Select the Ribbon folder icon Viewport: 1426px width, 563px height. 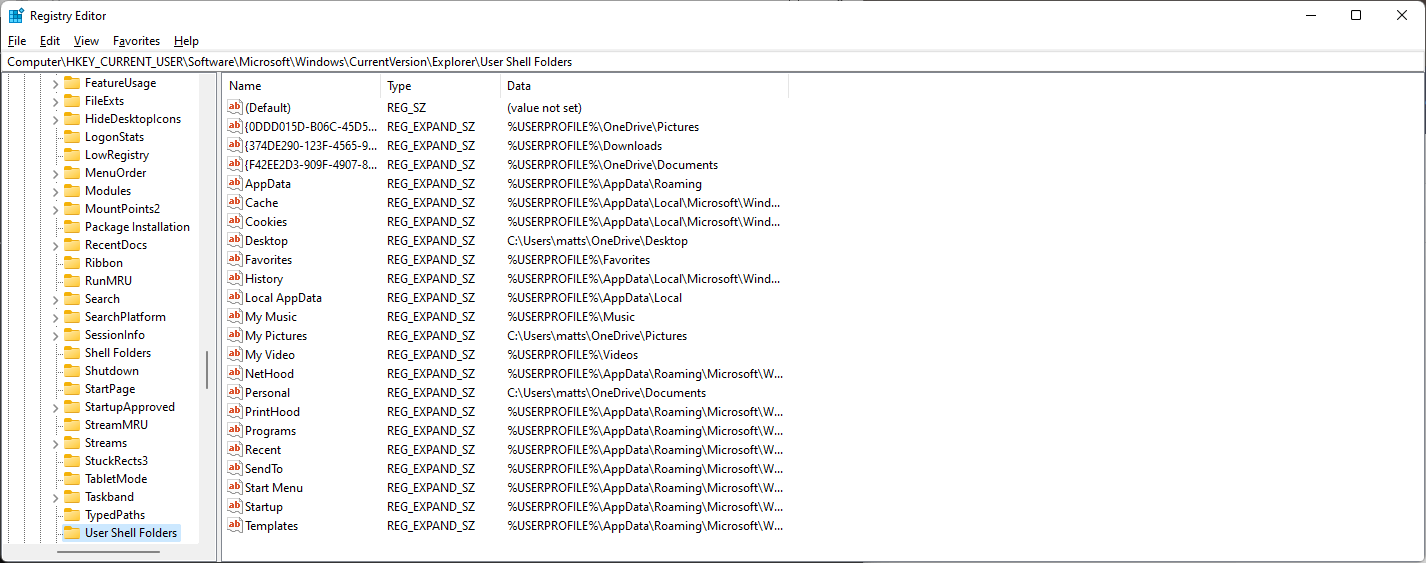[x=71, y=263]
